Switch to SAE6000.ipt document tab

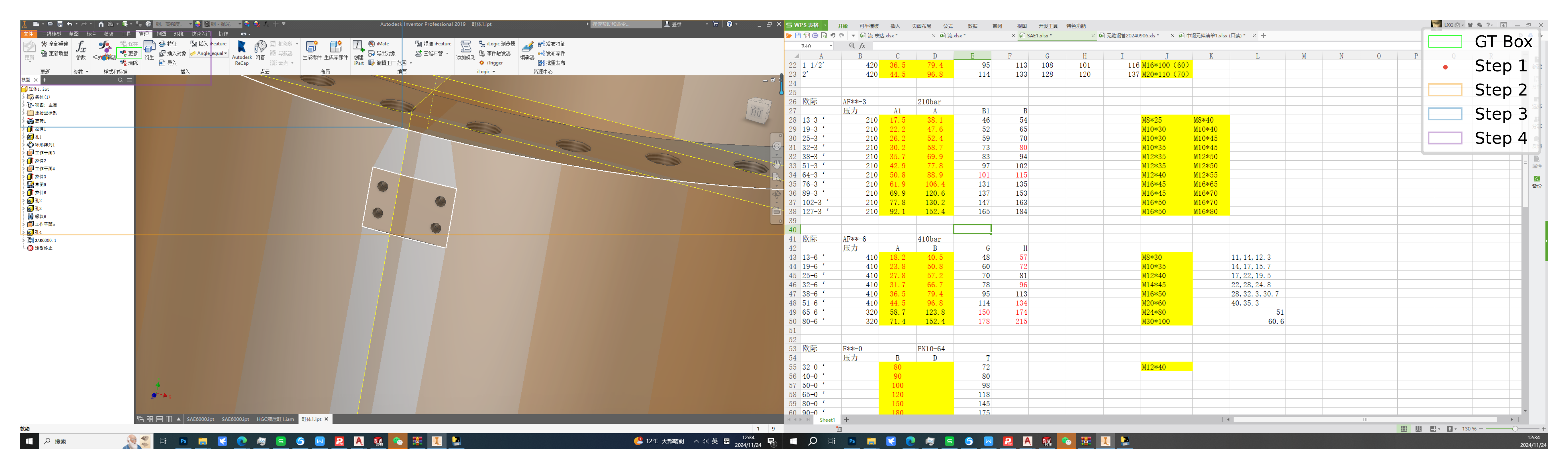200,419
